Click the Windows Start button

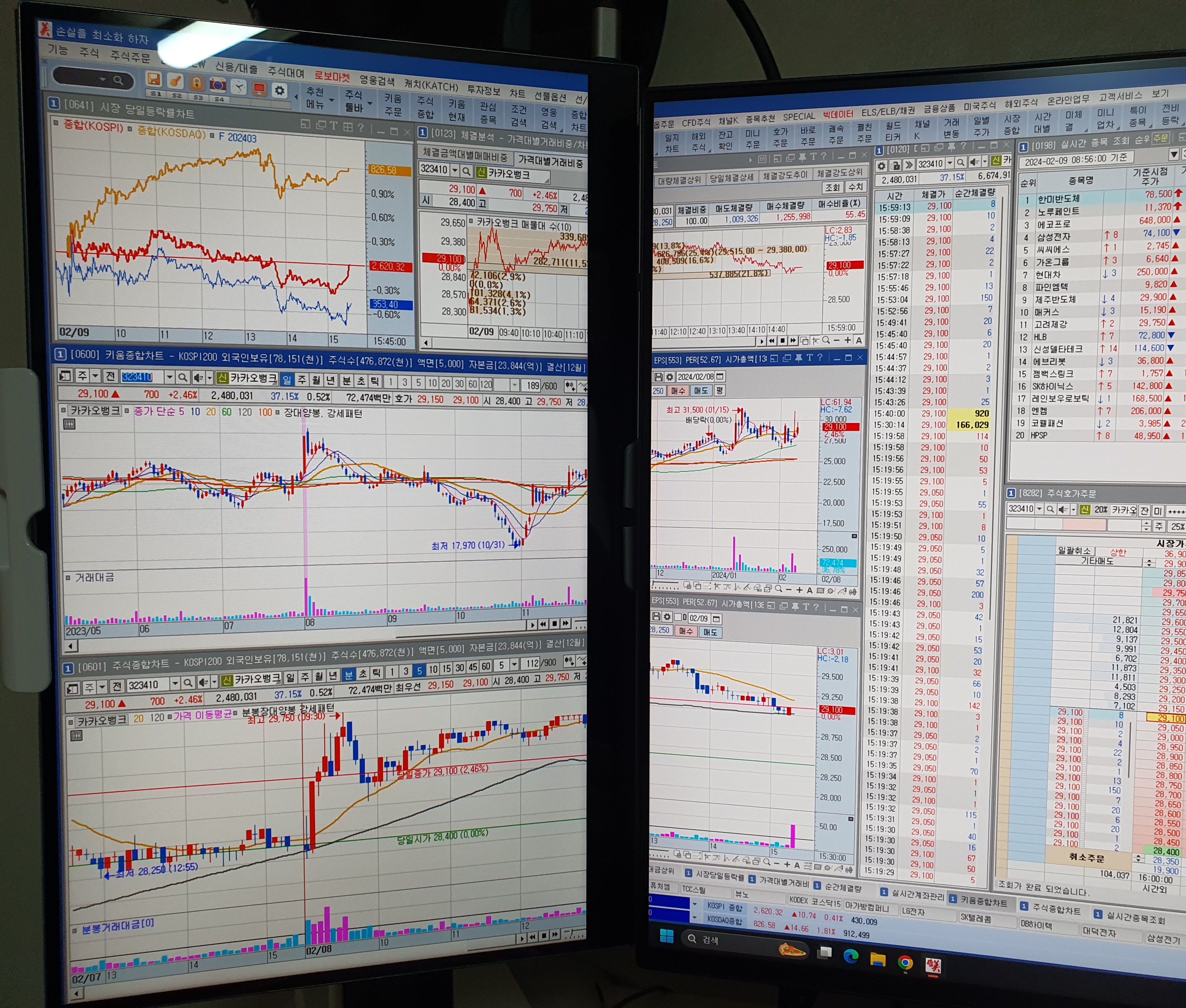tap(666, 935)
